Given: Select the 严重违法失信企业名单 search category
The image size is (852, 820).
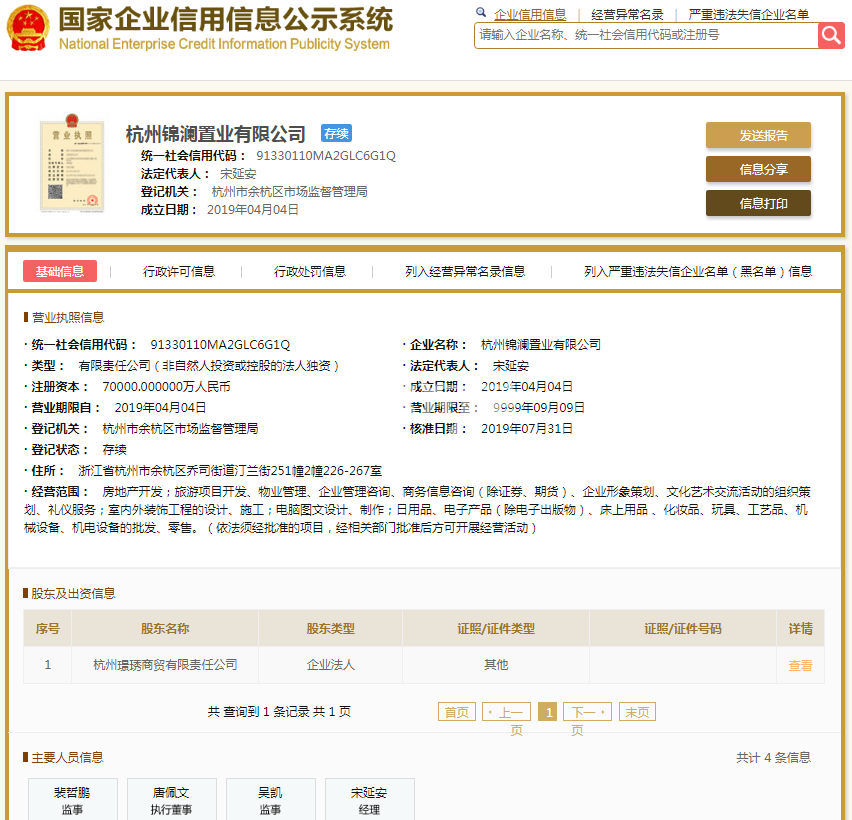Looking at the screenshot, I should click(x=748, y=14).
